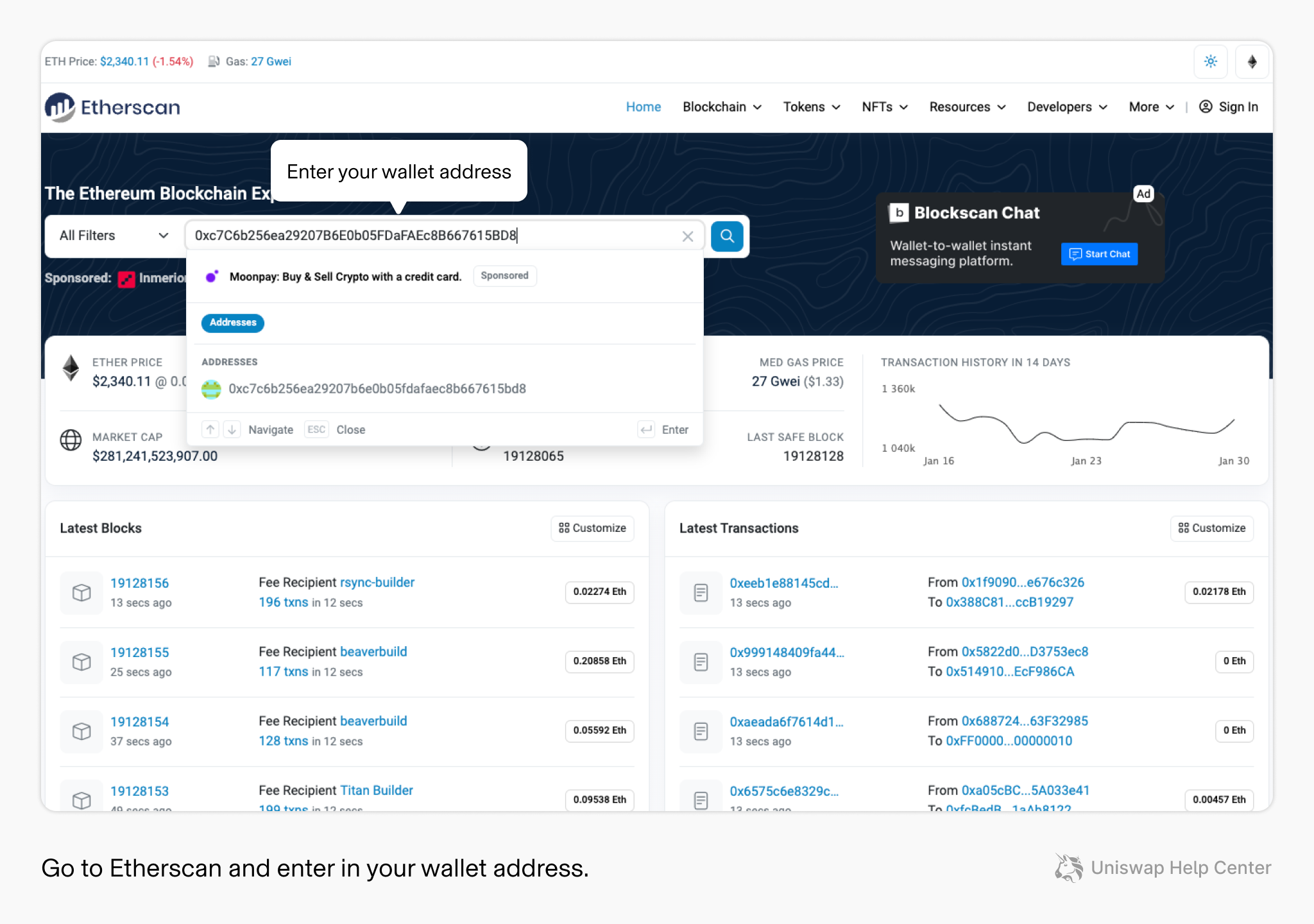1314x924 pixels.
Task: Click last safe block 19128128
Action: 813,456
